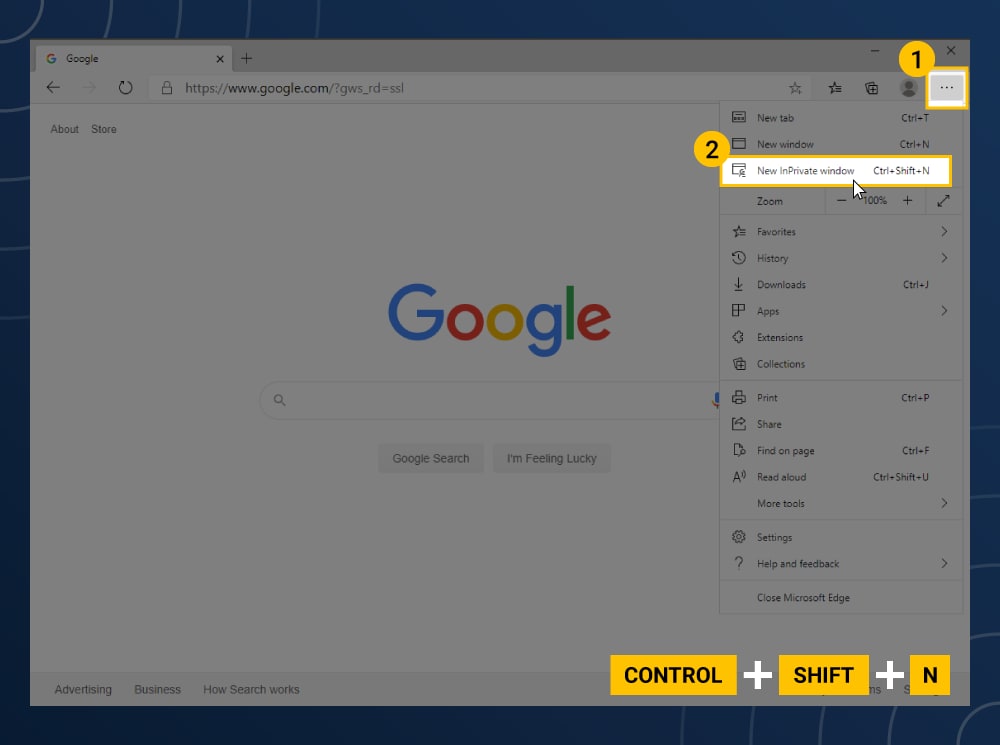The width and height of the screenshot is (1000, 745).
Task: Open Extensions from the menu
Action: tap(841, 337)
